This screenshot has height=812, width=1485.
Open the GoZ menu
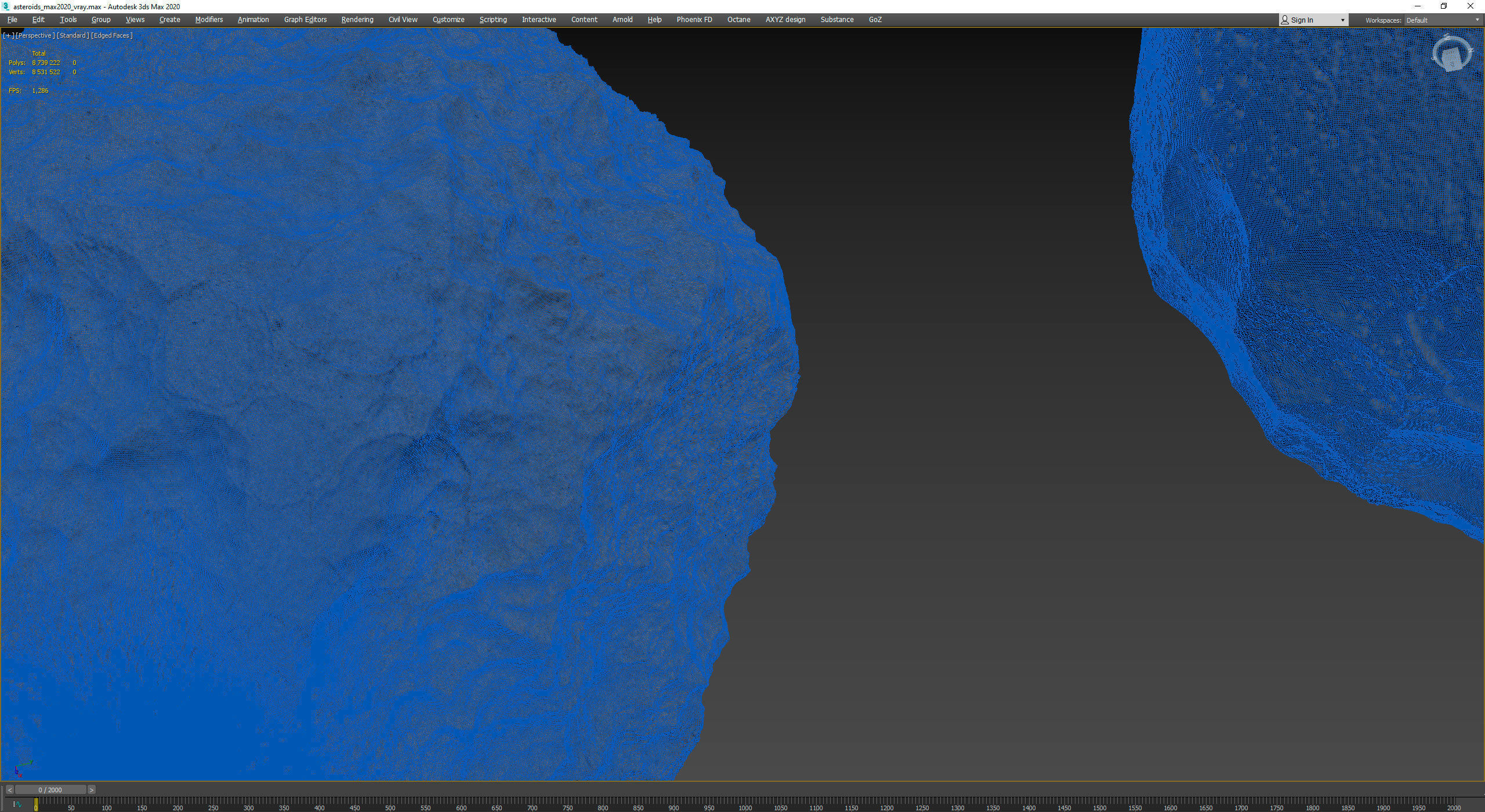coord(875,20)
